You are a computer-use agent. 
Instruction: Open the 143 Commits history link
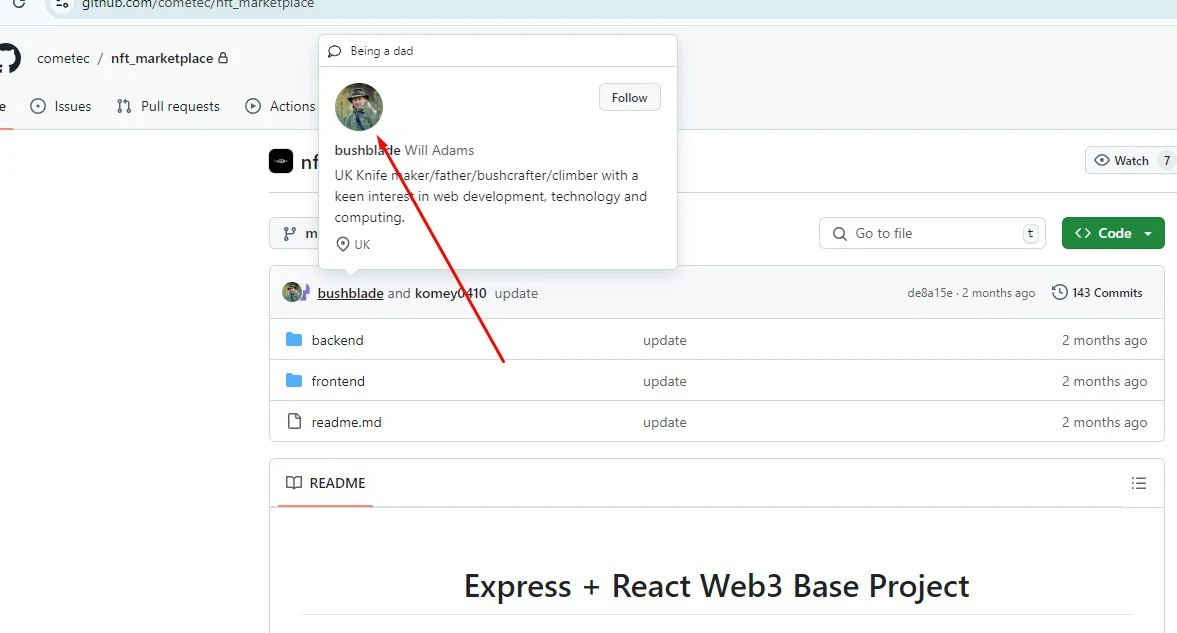[1097, 293]
